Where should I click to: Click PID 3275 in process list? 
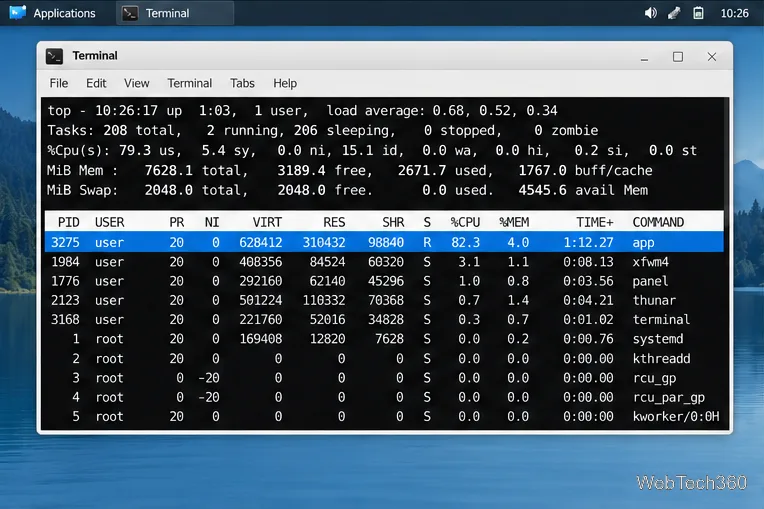[x=65, y=242]
